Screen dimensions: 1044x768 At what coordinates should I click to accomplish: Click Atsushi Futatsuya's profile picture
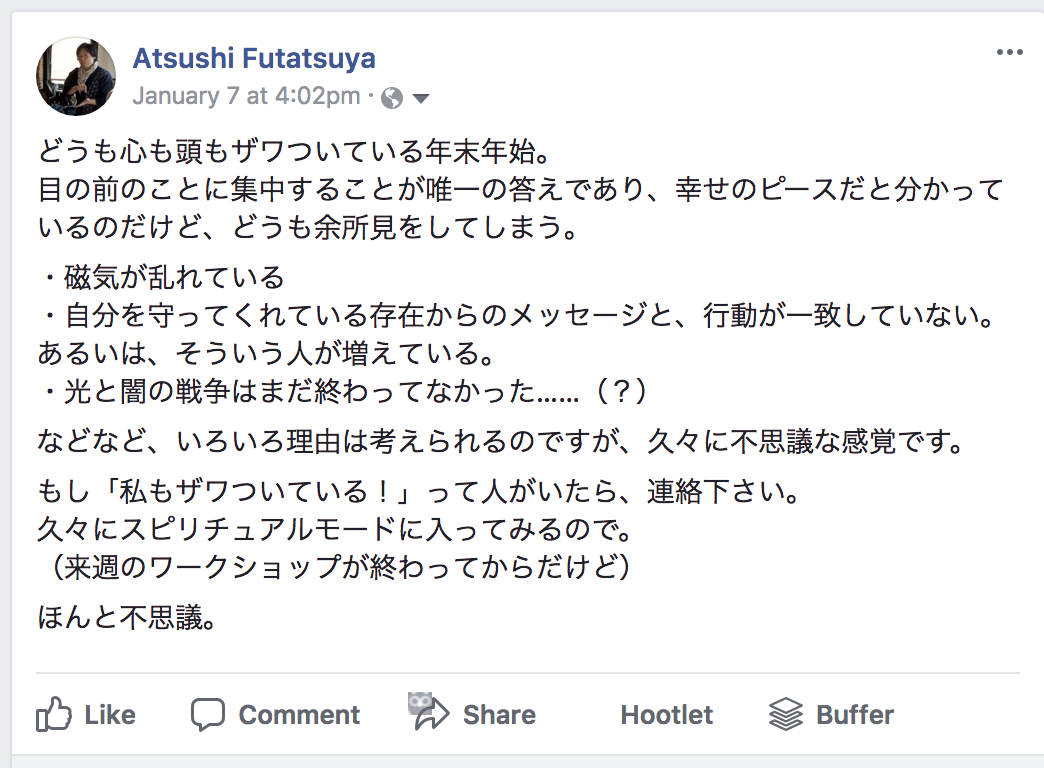click(x=76, y=76)
